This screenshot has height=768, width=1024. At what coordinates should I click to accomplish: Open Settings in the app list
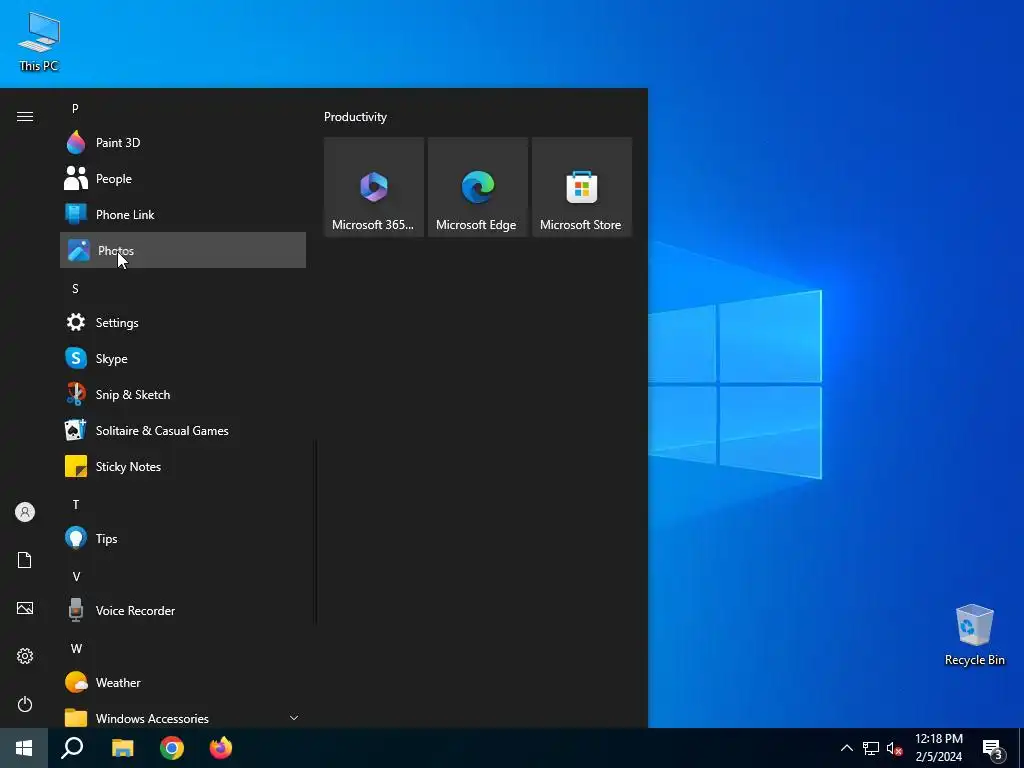(183, 322)
